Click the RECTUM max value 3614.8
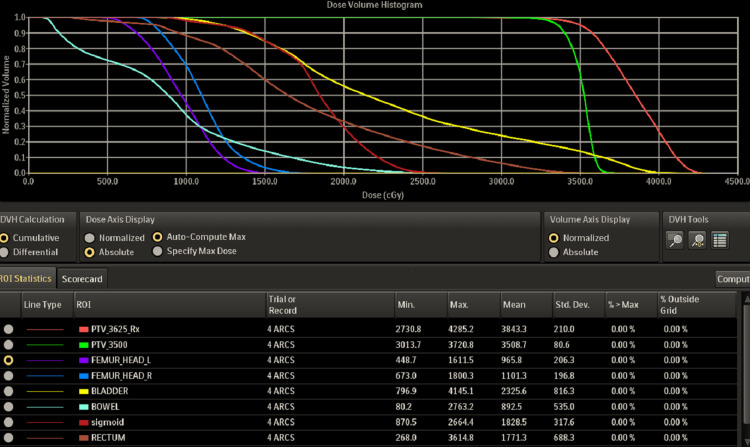The image size is (750, 447). 460,437
